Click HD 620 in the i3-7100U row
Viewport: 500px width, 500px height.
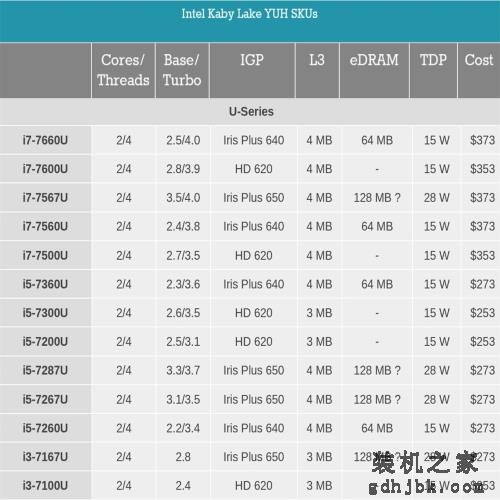254,486
